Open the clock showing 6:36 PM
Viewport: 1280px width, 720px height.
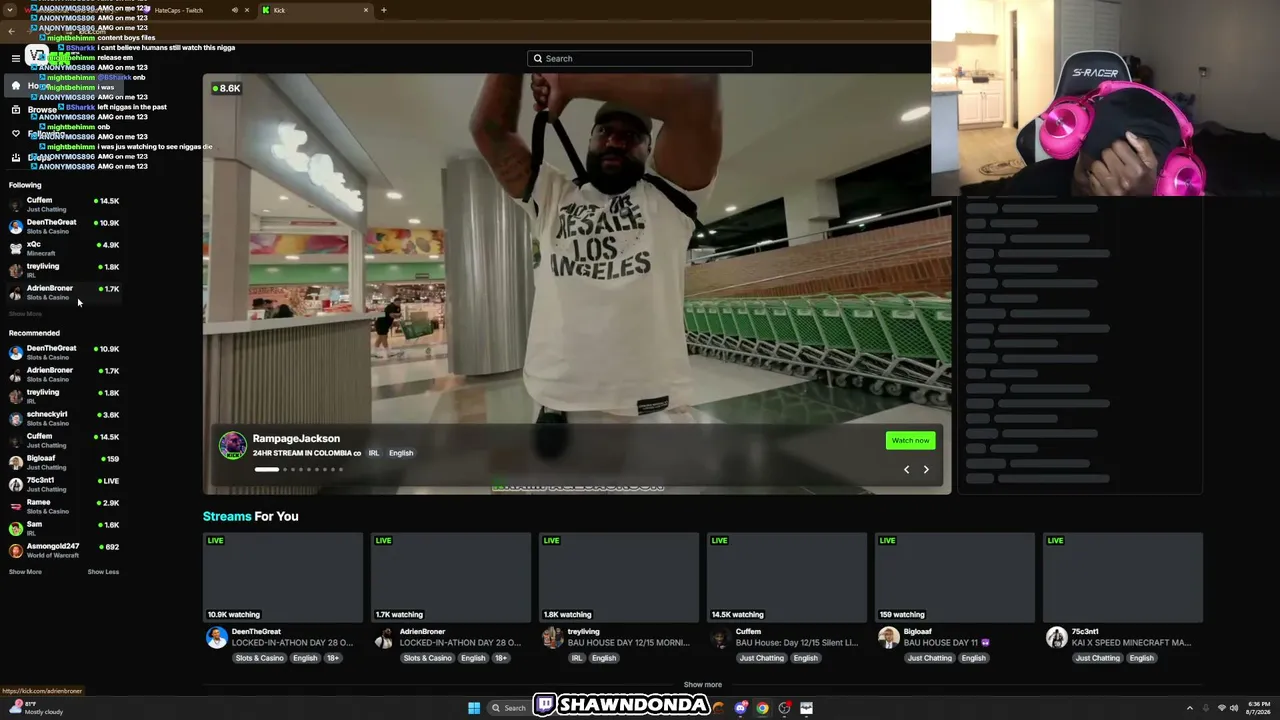[x=1258, y=708]
